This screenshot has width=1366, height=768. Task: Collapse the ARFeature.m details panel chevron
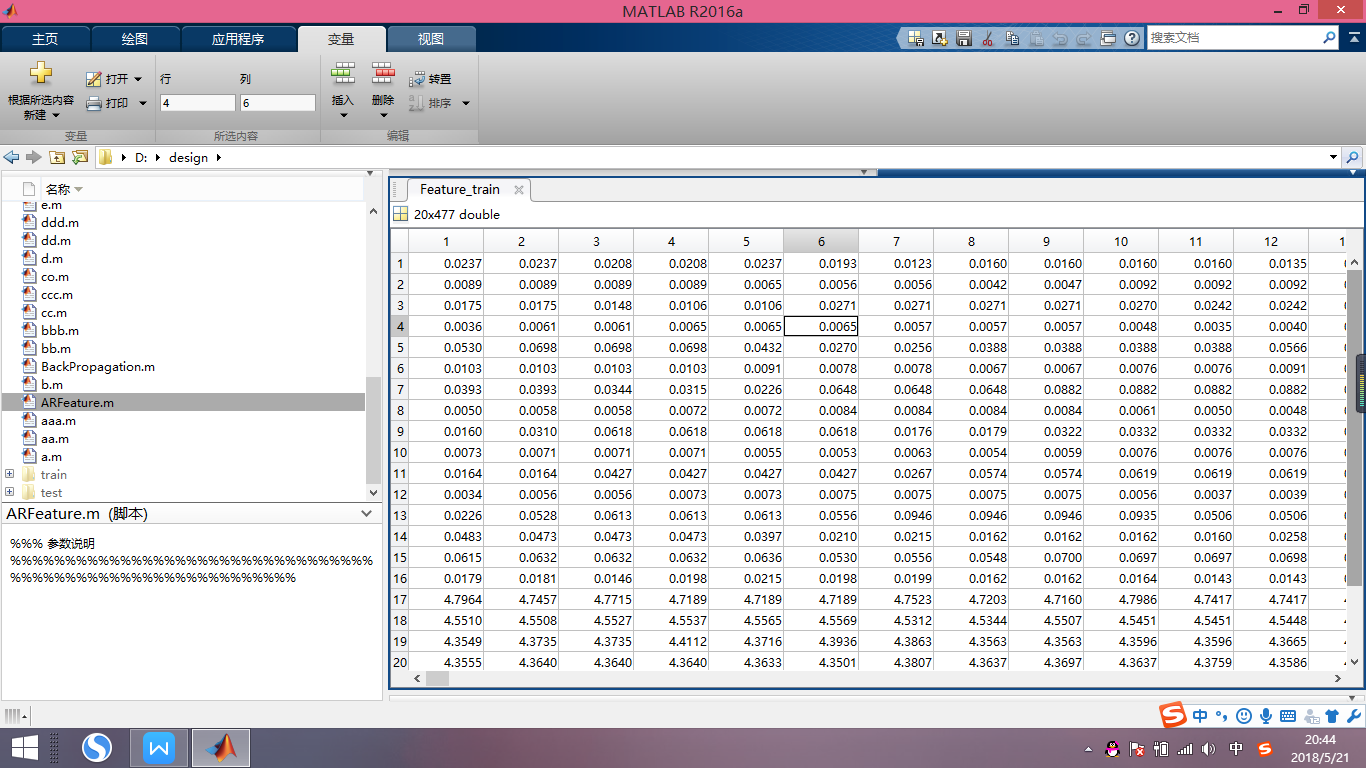pos(367,513)
